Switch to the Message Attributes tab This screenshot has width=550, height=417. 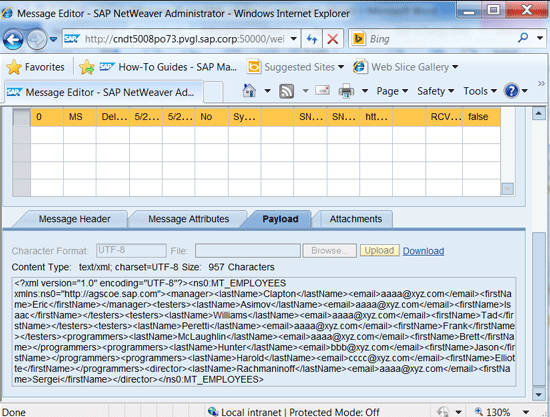[x=189, y=219]
